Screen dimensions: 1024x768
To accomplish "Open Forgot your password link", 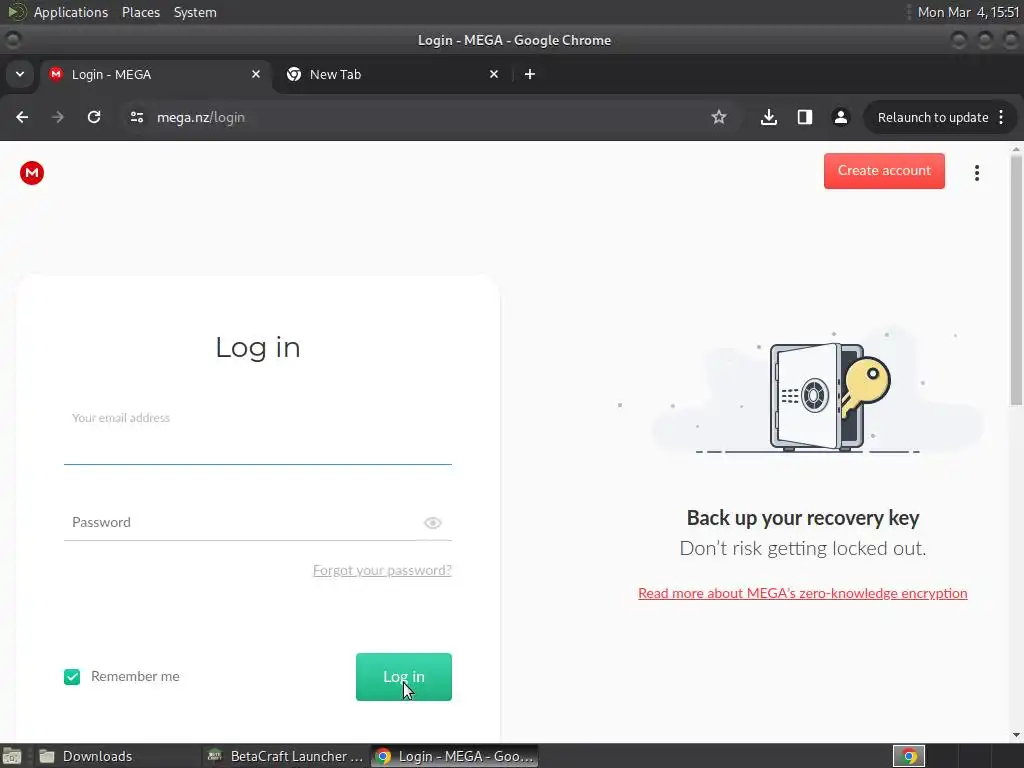I will 382,570.
